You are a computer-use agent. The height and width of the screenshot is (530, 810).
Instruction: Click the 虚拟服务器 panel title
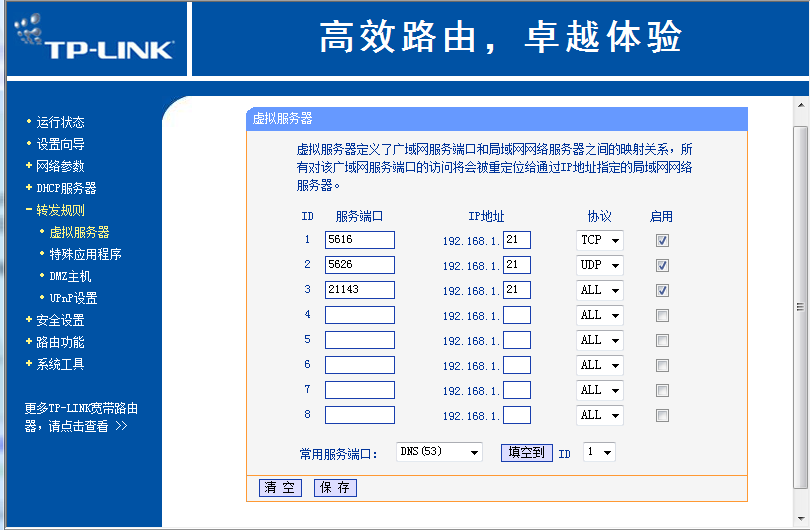click(283, 119)
